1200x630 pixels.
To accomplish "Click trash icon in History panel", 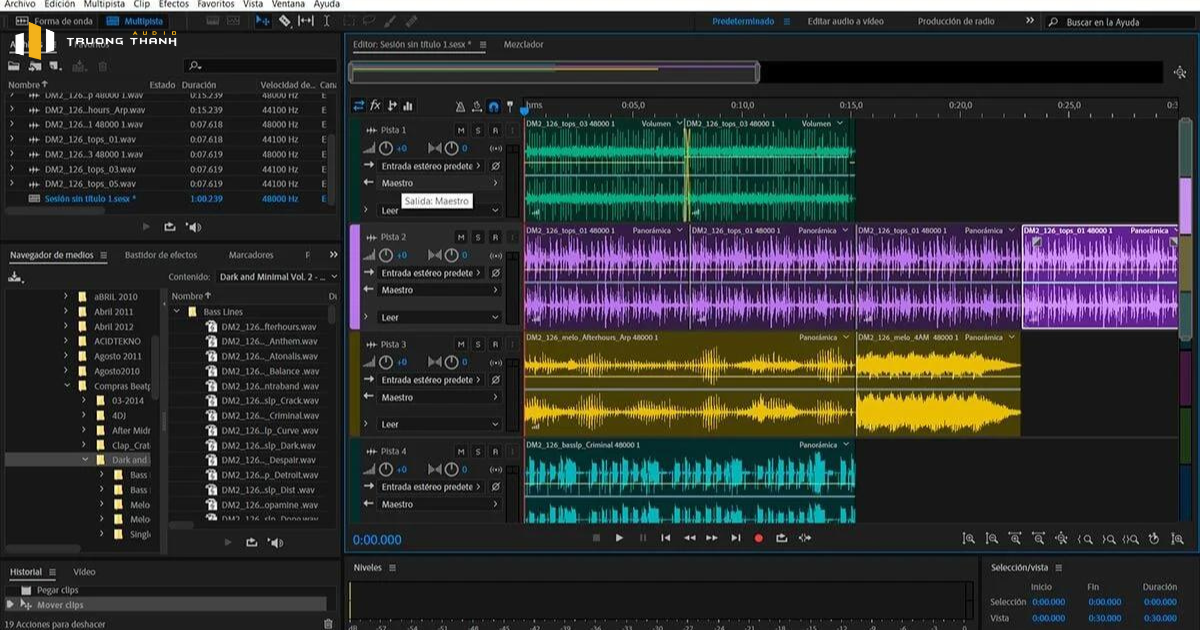I will coord(328,624).
